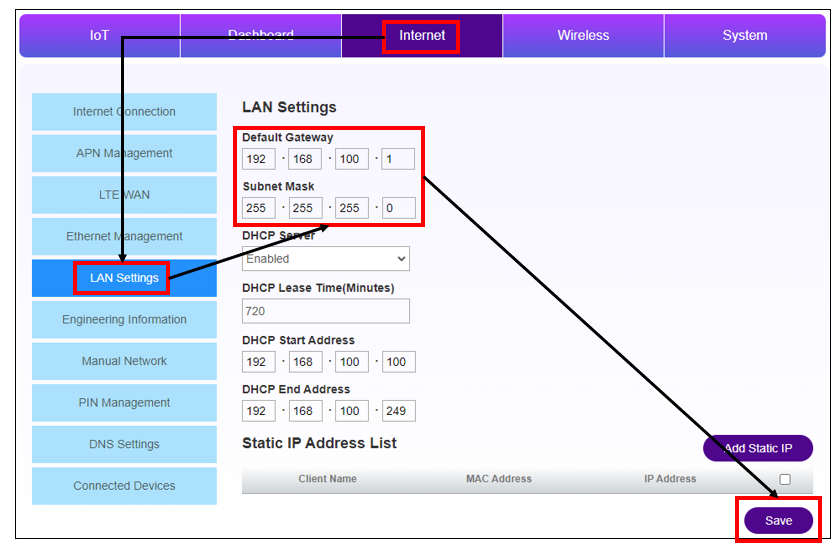The image size is (838, 549).
Task: Tick the Static IP list header checkbox
Action: click(x=785, y=480)
